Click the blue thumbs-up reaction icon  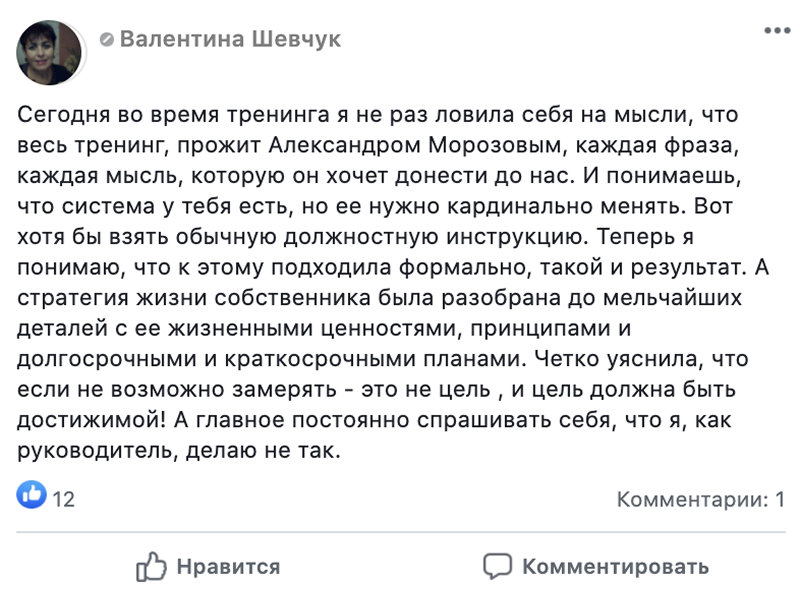coord(33,494)
